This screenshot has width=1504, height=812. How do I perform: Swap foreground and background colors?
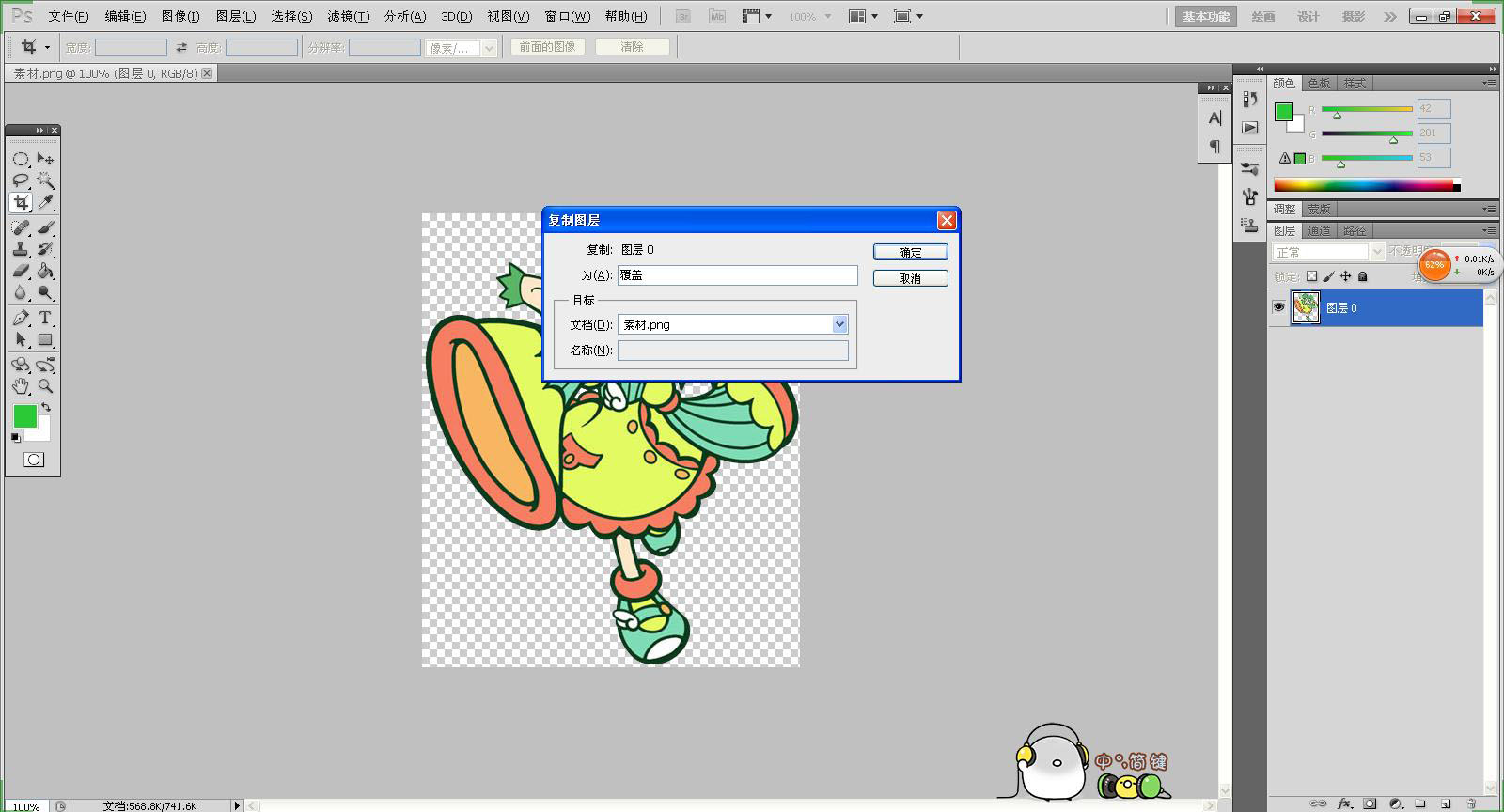pyautogui.click(x=46, y=408)
